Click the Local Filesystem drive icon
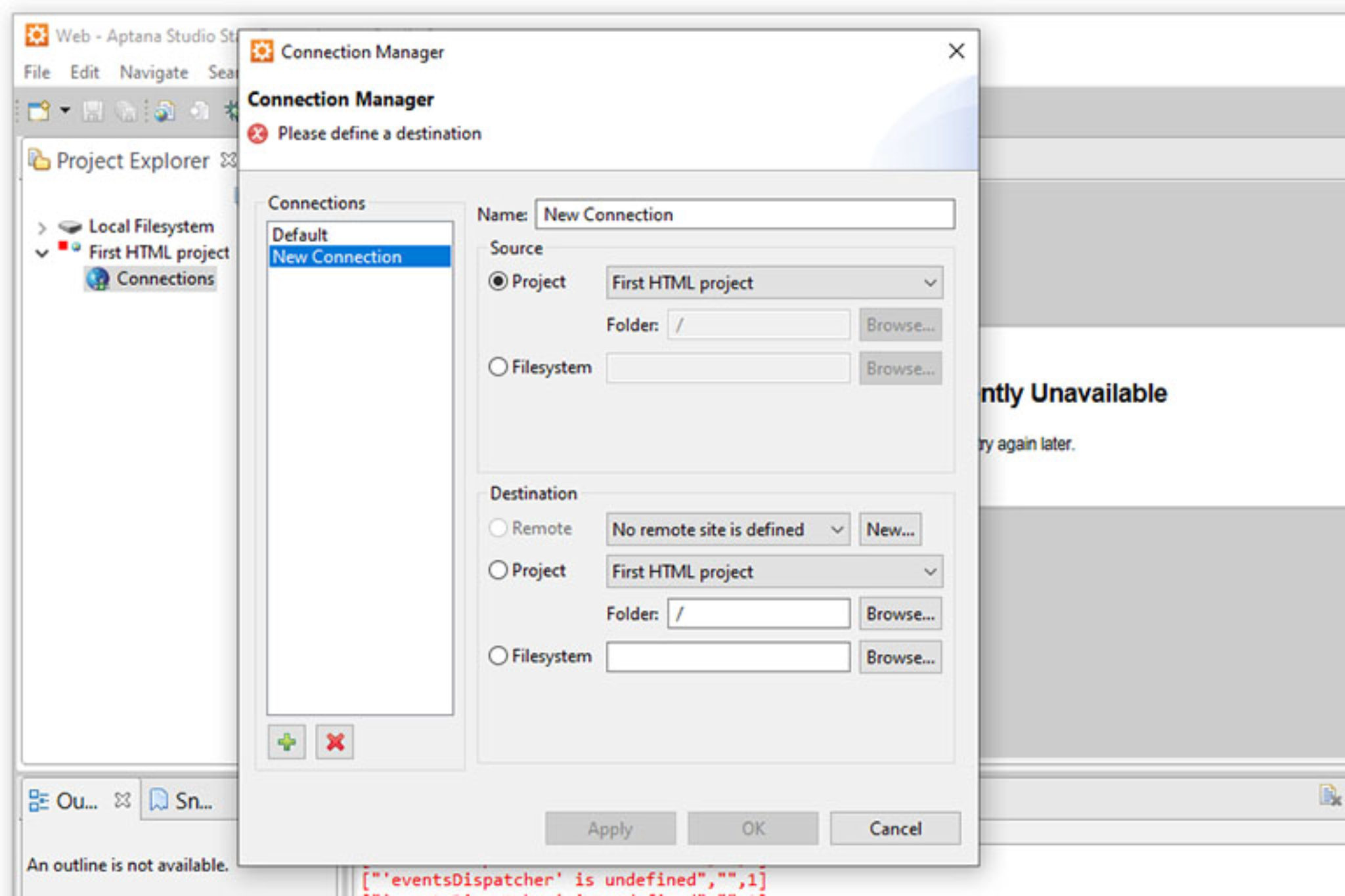This screenshot has width=1345, height=896. pyautogui.click(x=70, y=226)
